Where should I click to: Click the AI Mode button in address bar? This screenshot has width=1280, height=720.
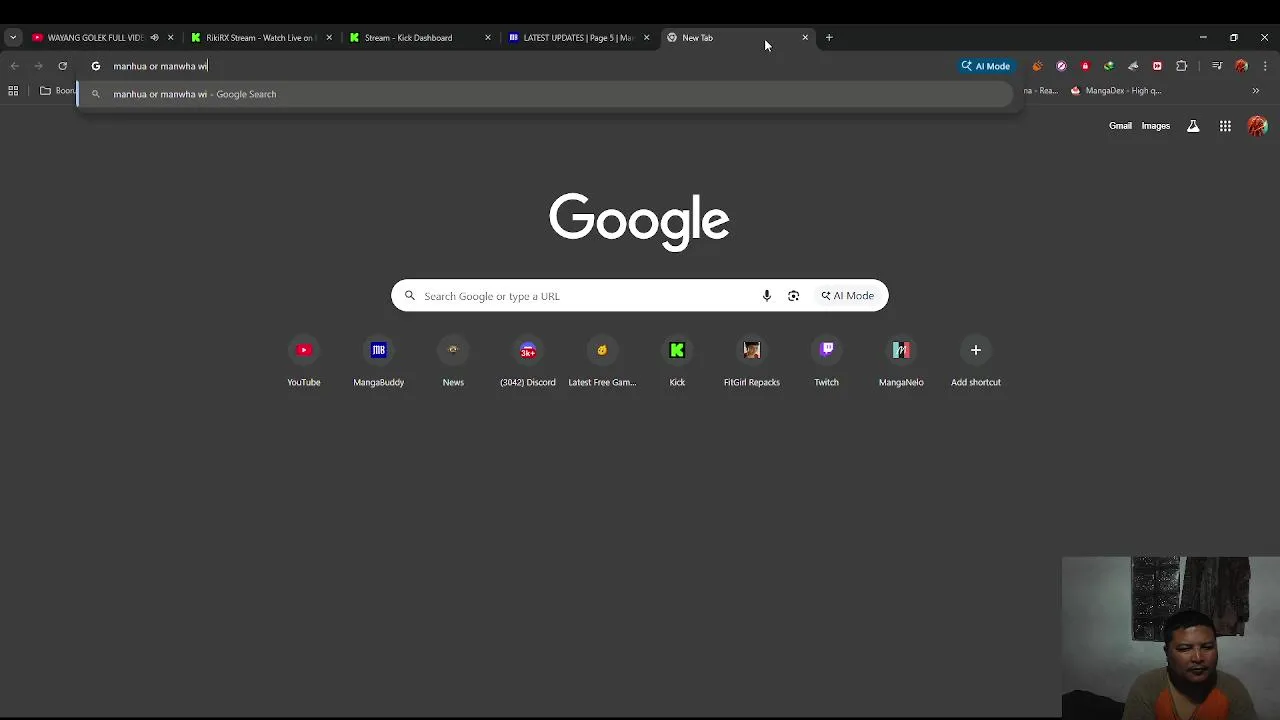click(x=985, y=66)
